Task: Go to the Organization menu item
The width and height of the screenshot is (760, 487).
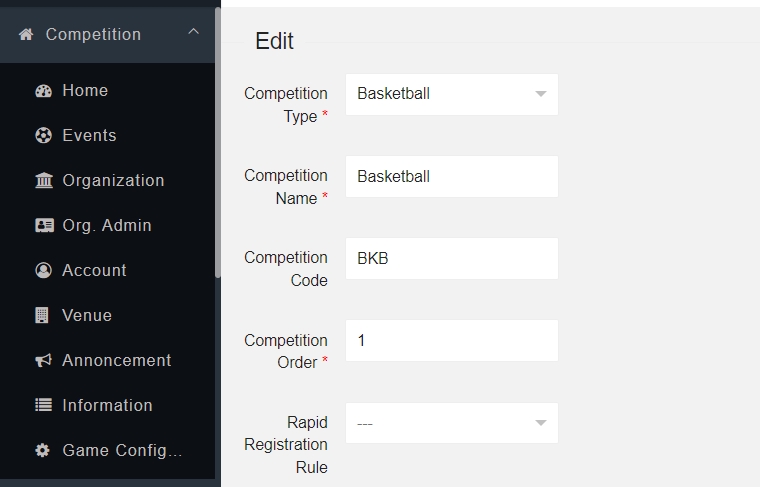Action: tap(113, 181)
